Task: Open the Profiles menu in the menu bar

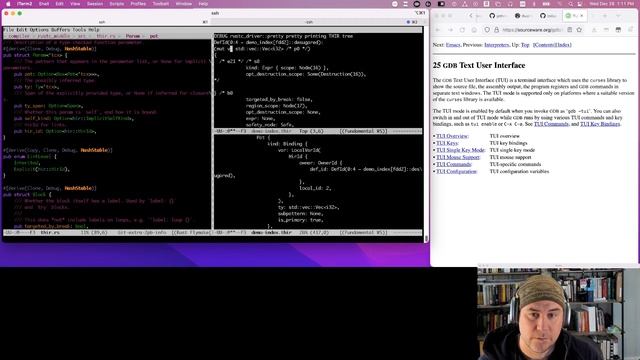Action: pos(138,4)
